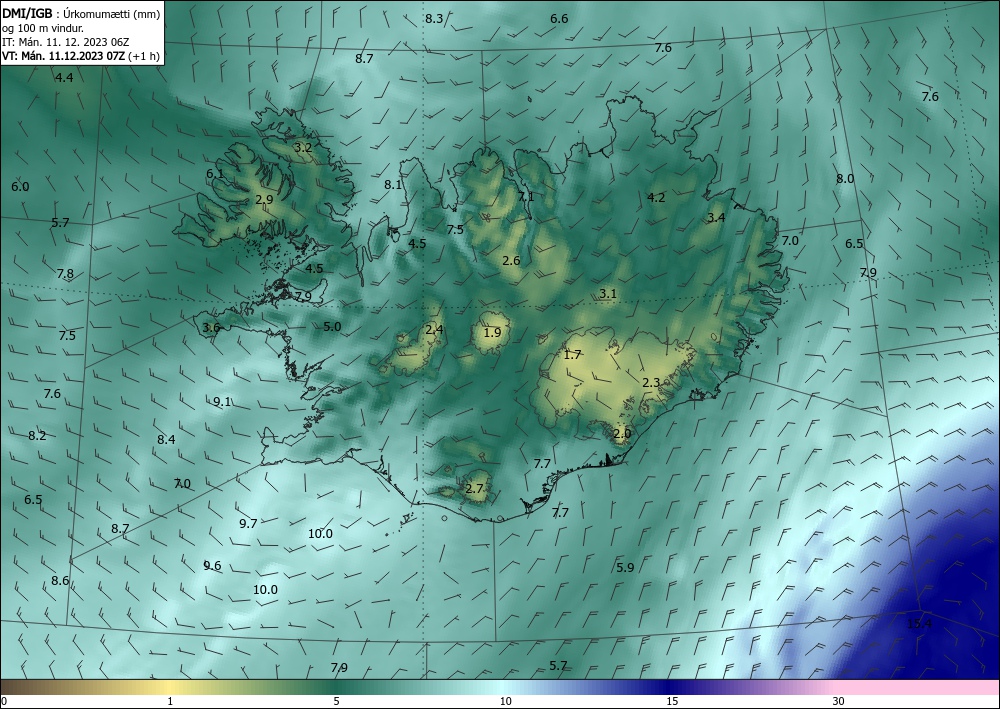Select the 8.4 value label
Screen dimensions: 1000x709
pyautogui.click(x=166, y=439)
